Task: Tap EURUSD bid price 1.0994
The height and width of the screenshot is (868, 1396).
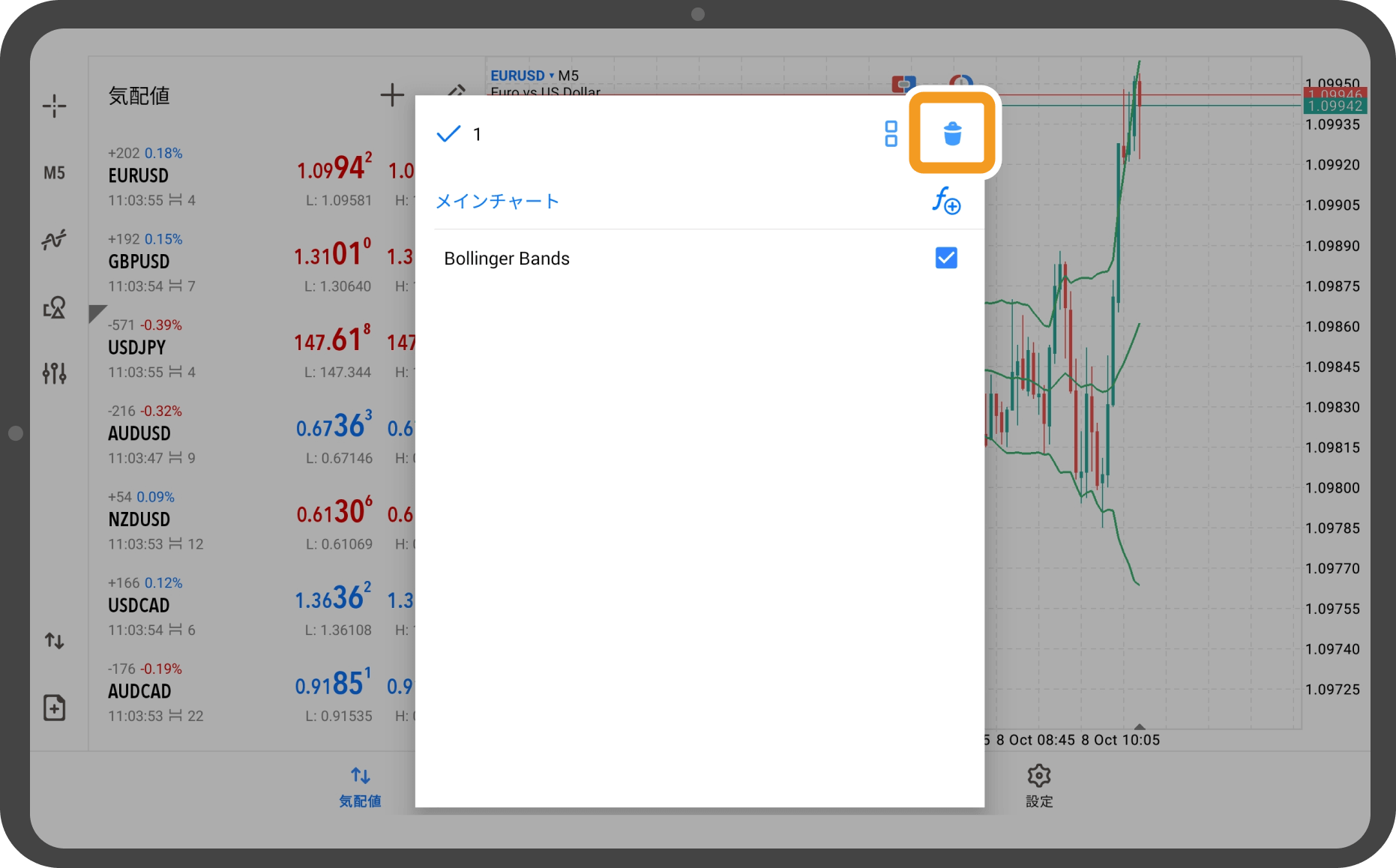Action: click(334, 167)
